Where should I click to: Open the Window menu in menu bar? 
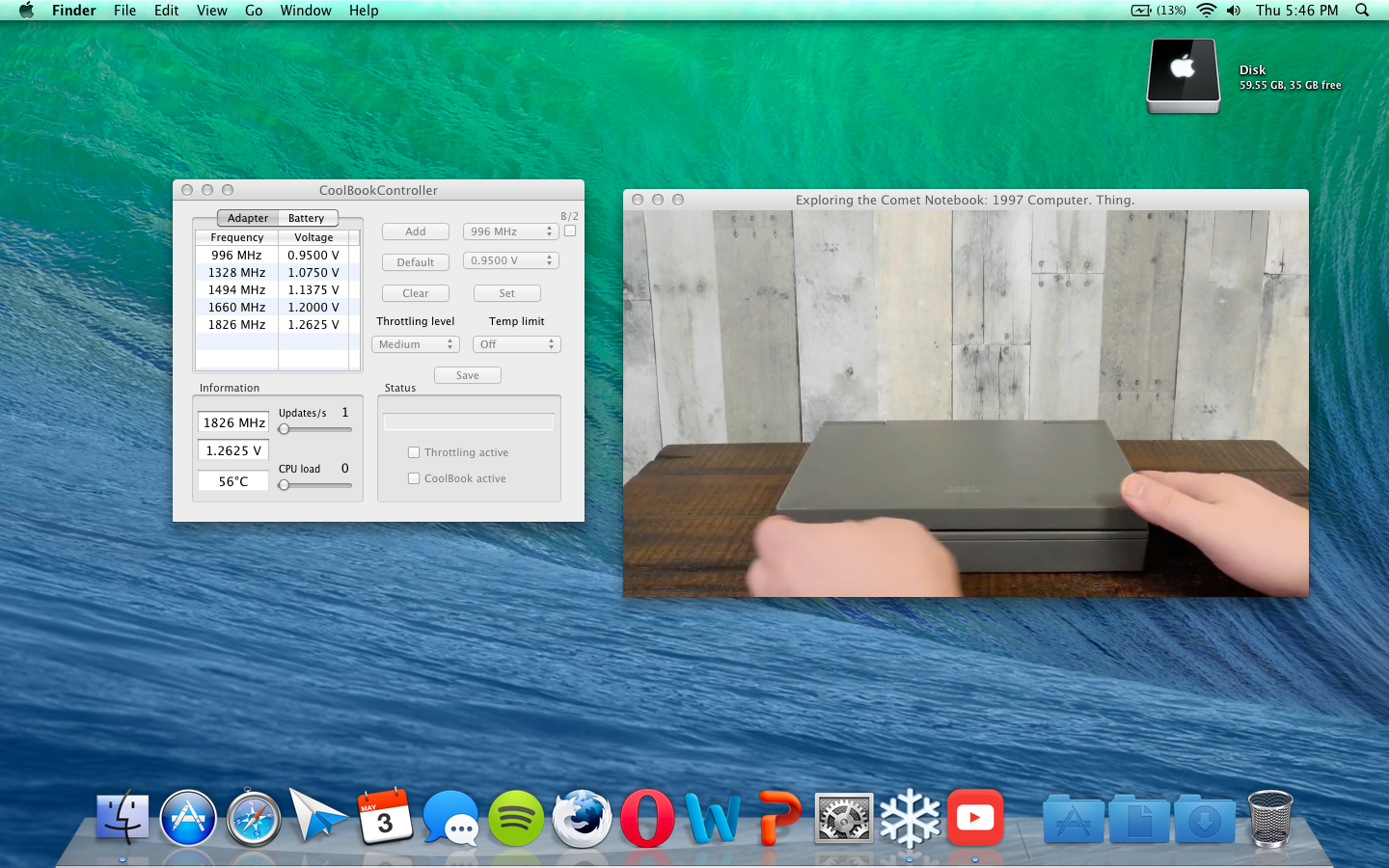(306, 11)
